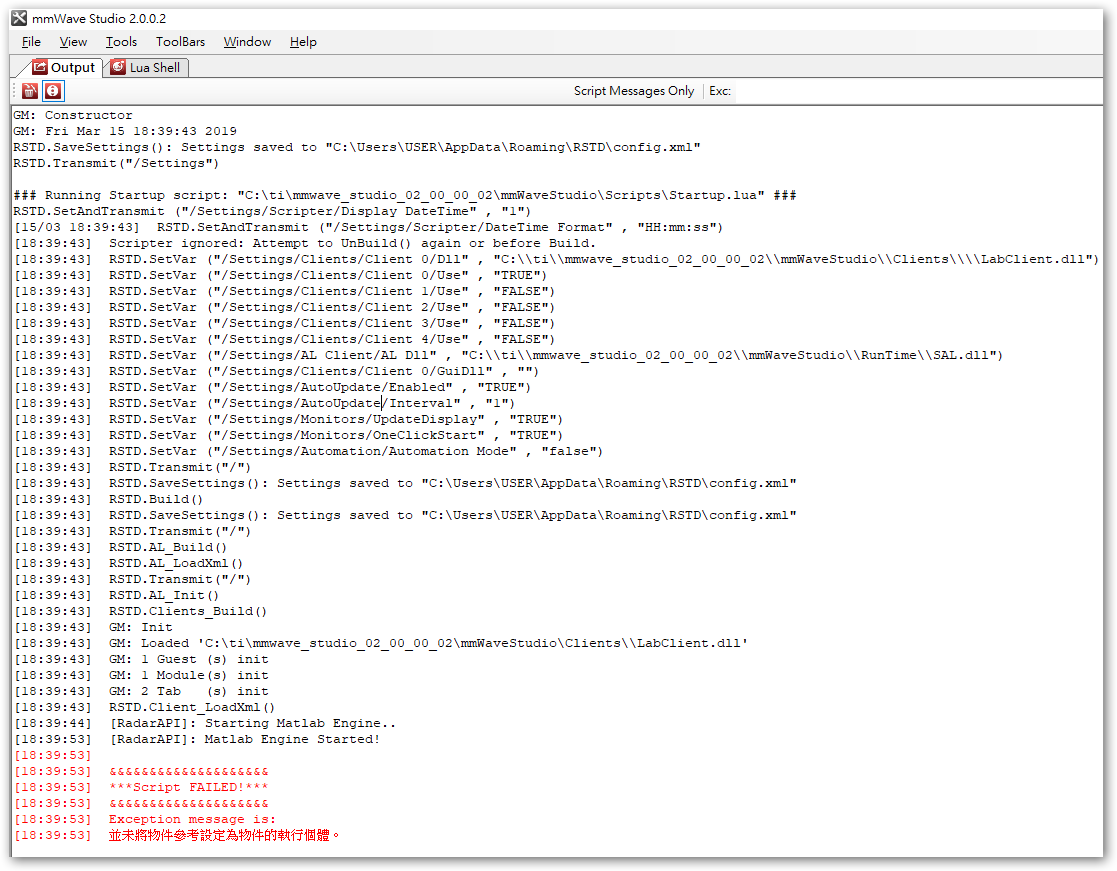Click the 'RSTD.Build()' log line
1117x871 pixels.
pyautogui.click(x=109, y=499)
